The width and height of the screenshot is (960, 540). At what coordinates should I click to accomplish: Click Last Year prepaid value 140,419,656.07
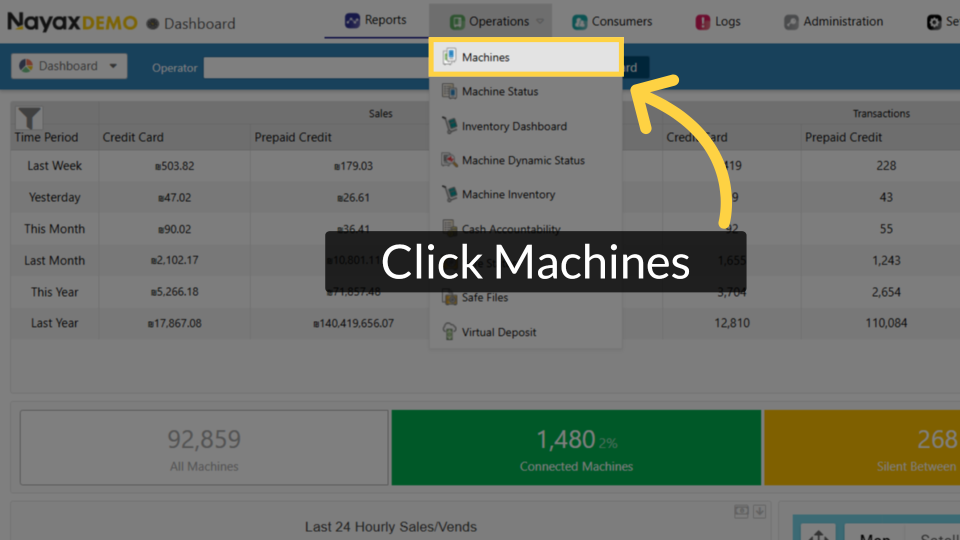coord(353,323)
